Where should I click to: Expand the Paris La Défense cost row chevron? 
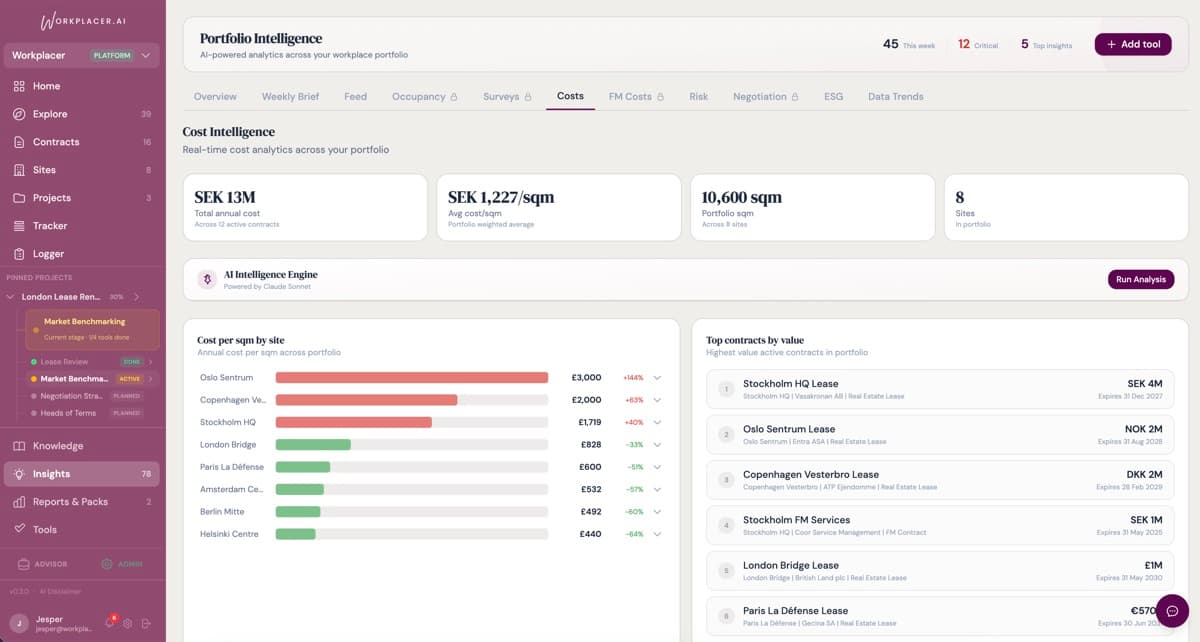657,467
